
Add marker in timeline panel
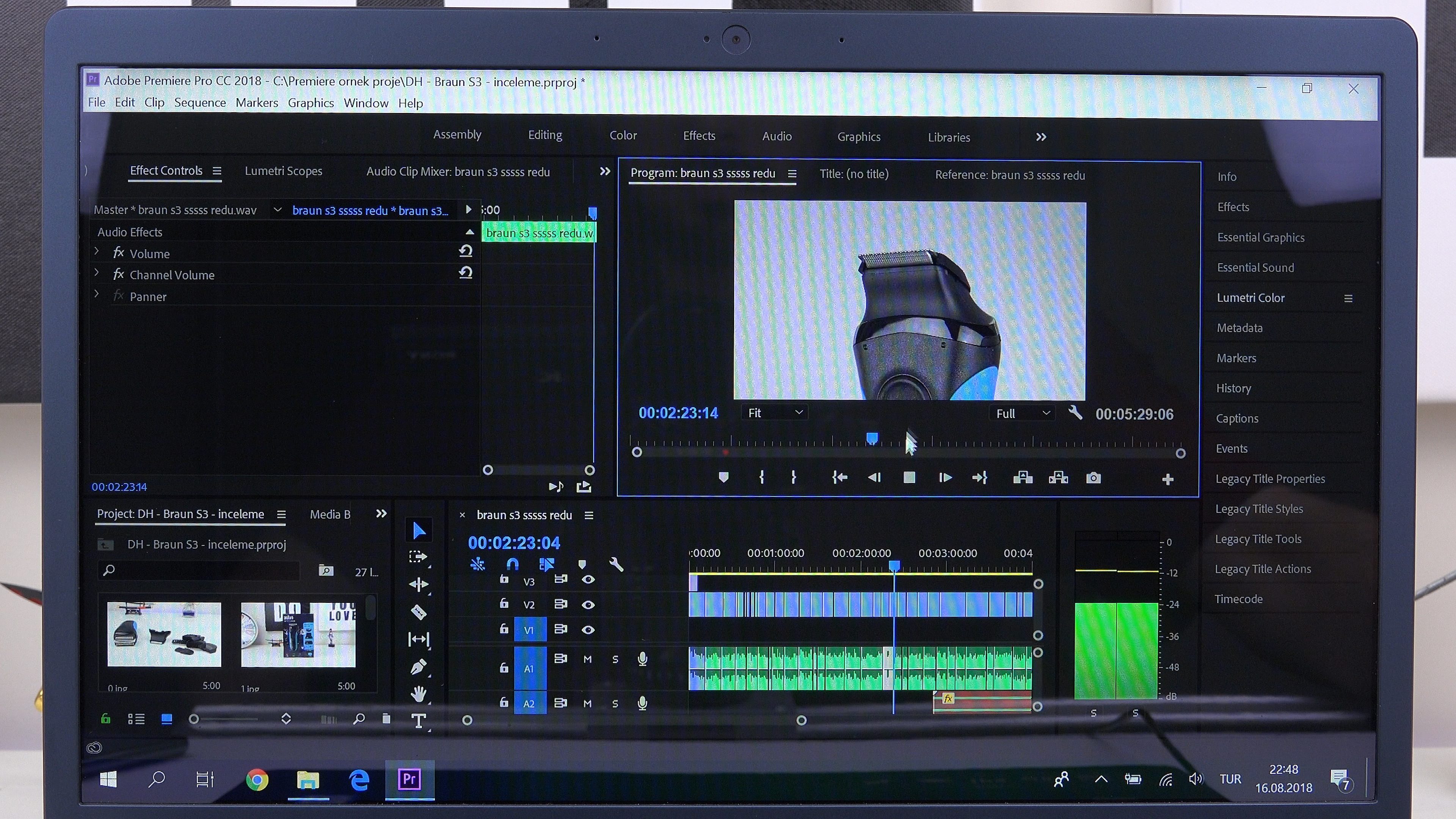click(582, 564)
